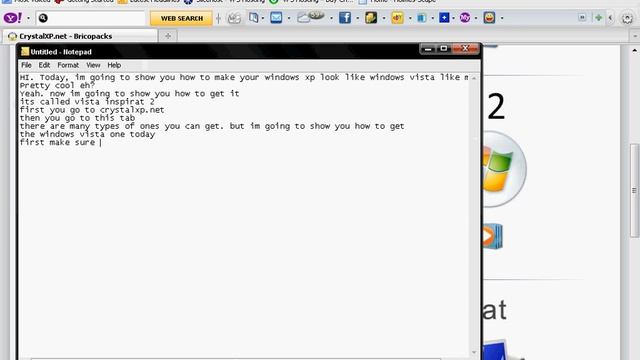640x360 pixels.
Task: Expand the dropdown beside the bookmarks page icon
Action: [262, 18]
